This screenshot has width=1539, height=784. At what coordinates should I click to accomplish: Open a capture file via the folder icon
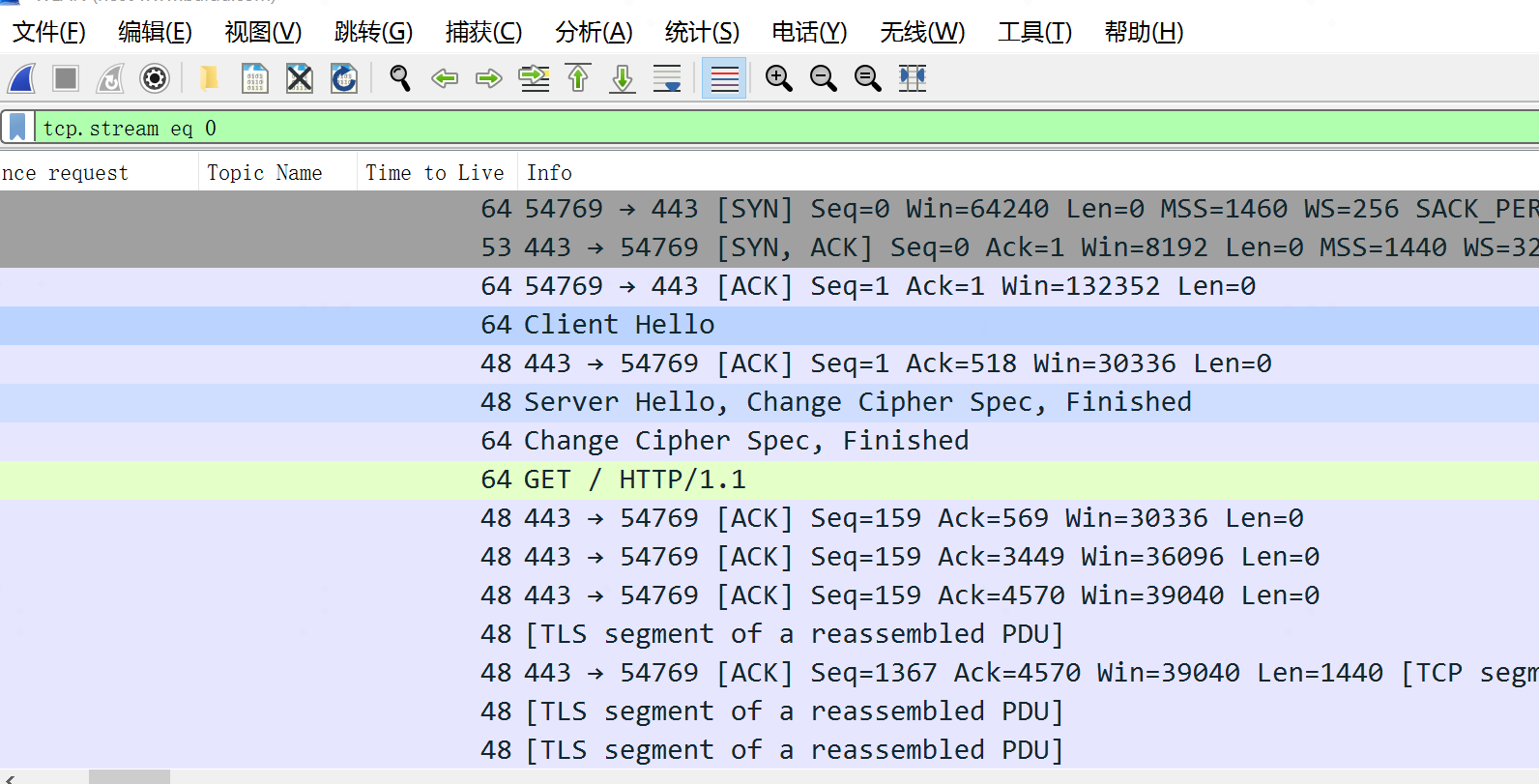[209, 78]
